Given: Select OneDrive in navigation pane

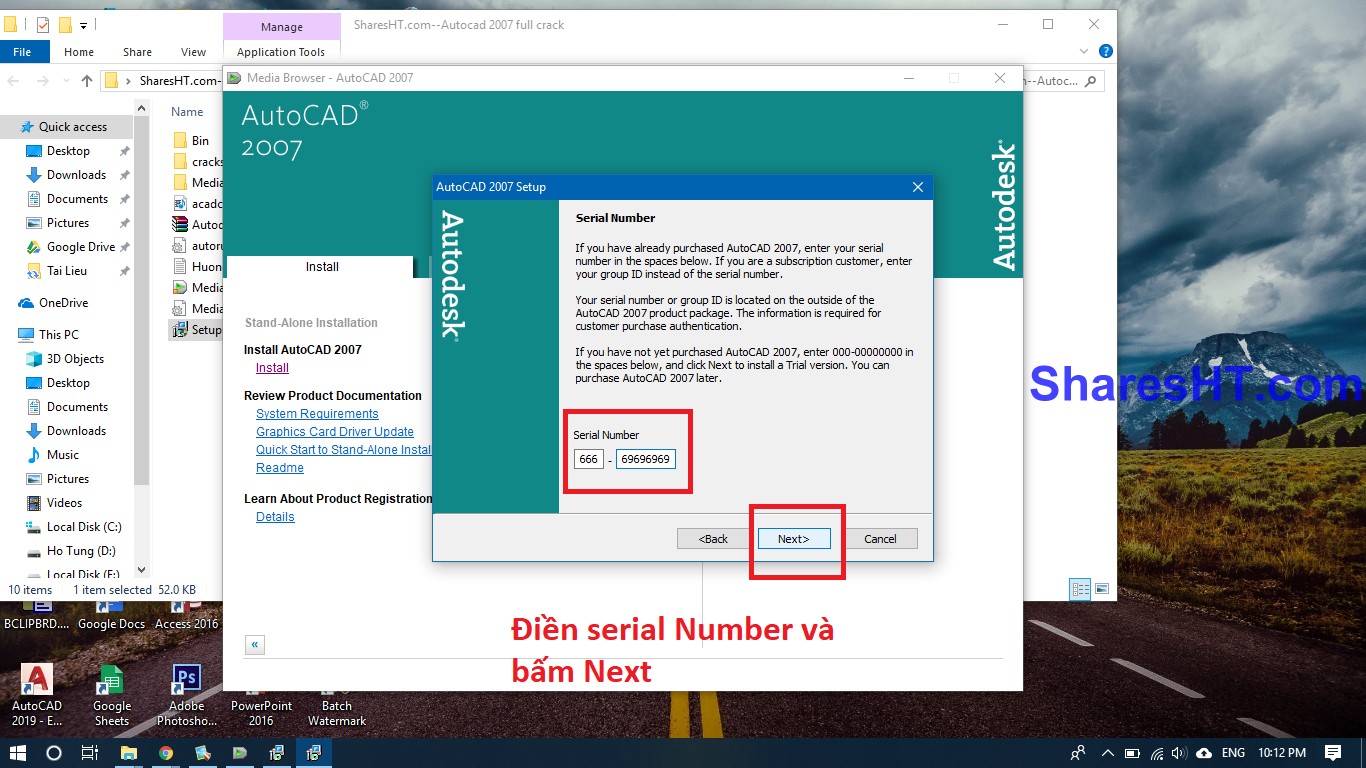Looking at the screenshot, I should (63, 303).
